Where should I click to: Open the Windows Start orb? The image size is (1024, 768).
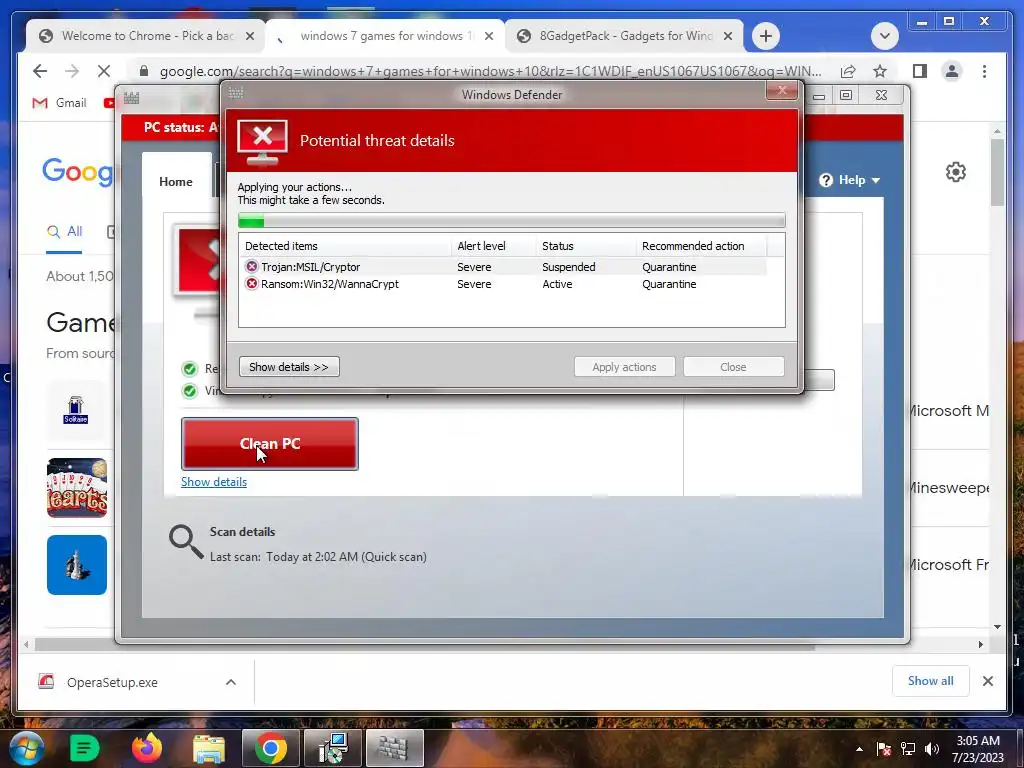point(25,748)
